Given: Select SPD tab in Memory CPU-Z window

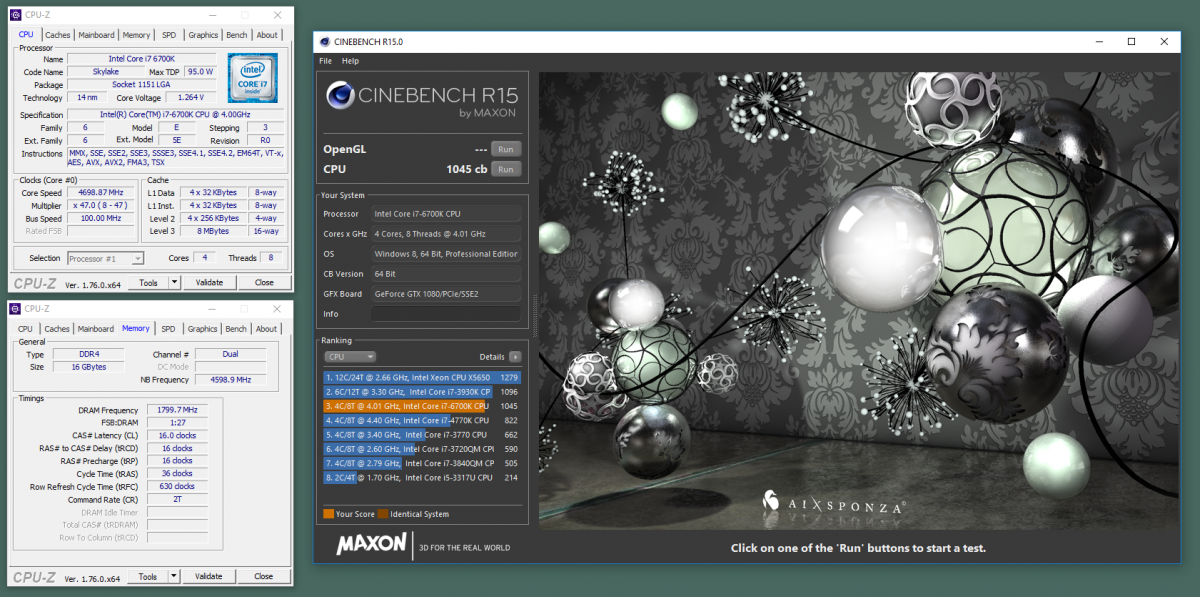Looking at the screenshot, I should pos(169,329).
